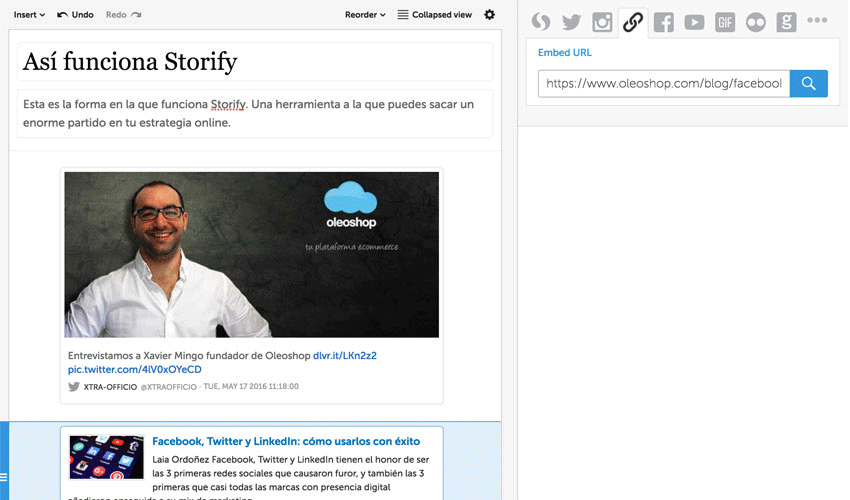The height and width of the screenshot is (500, 850).
Task: Grab the drag handle on the highlighted story item
Action: 4,477
